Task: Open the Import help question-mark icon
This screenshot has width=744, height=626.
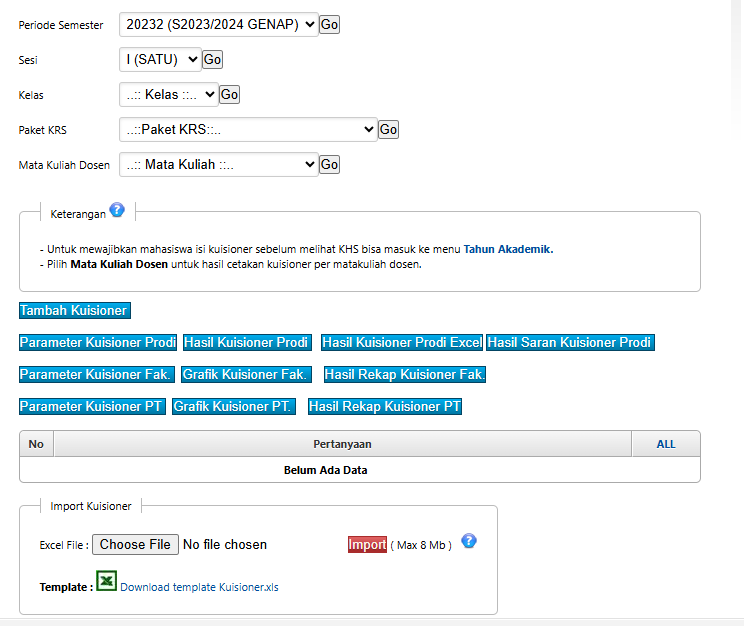Action: [x=469, y=541]
